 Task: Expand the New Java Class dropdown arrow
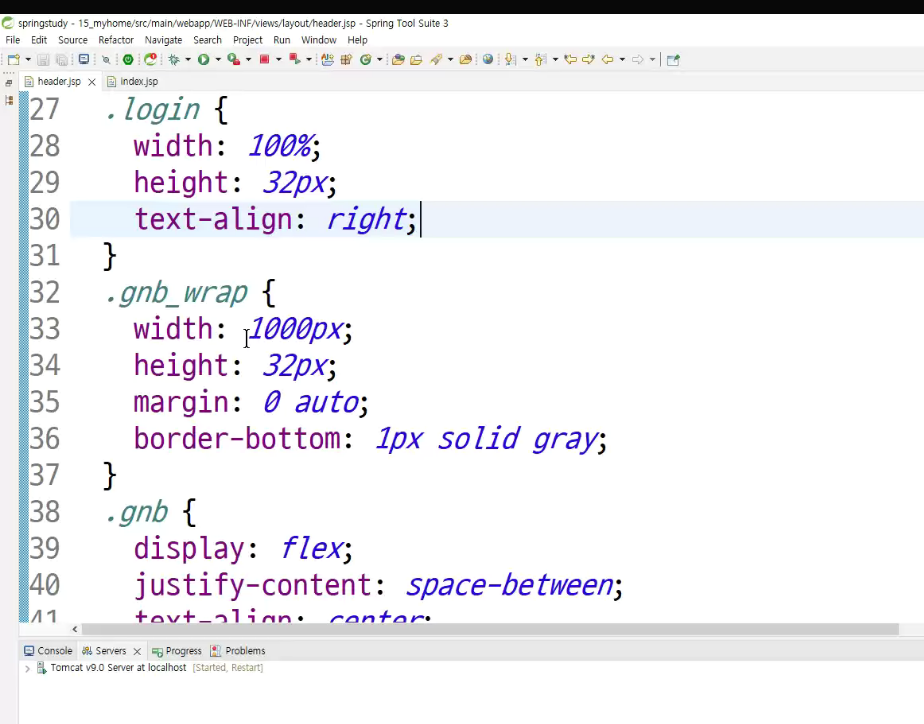380,59
